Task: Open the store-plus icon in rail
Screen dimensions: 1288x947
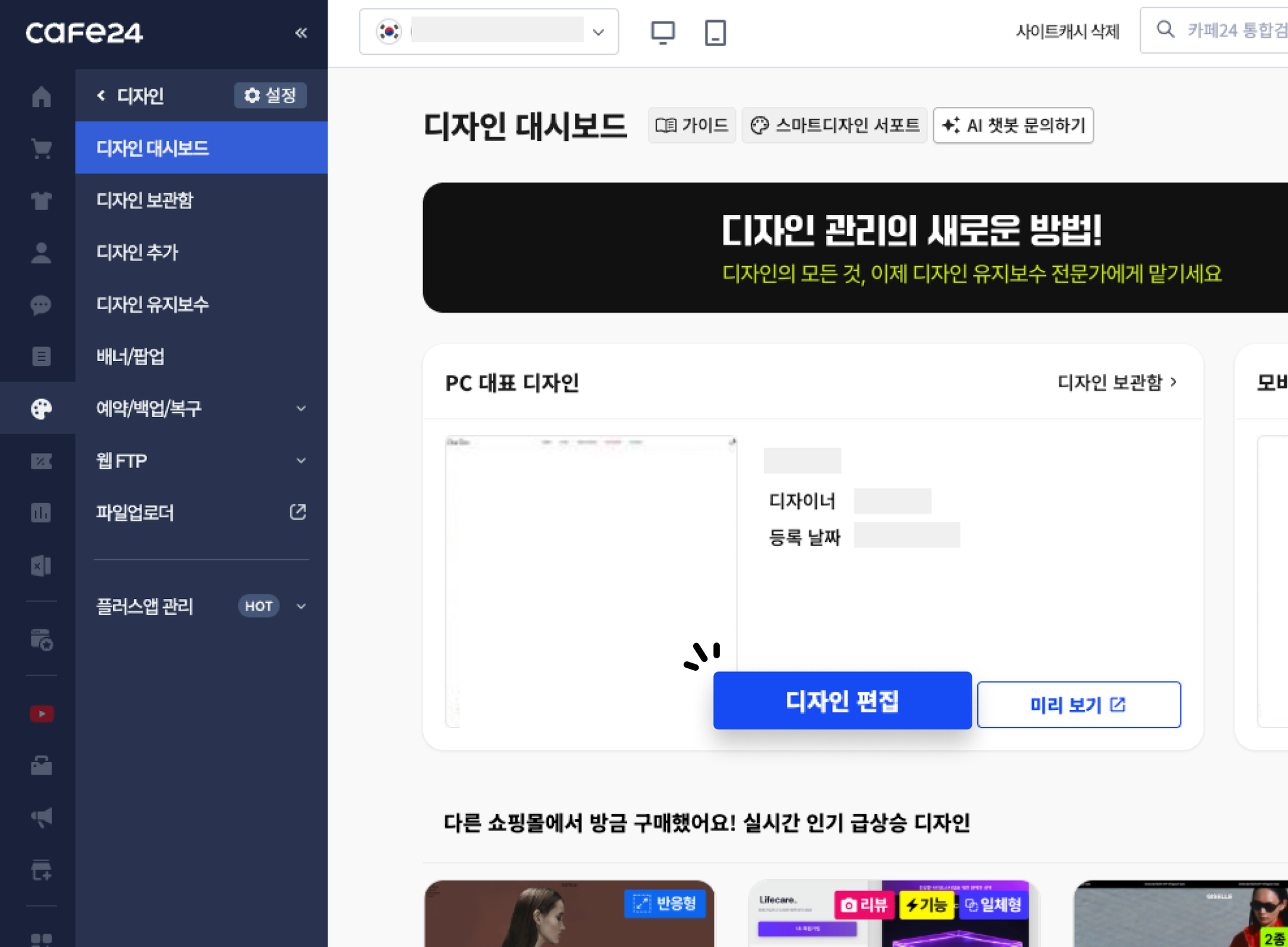Action: click(42, 870)
